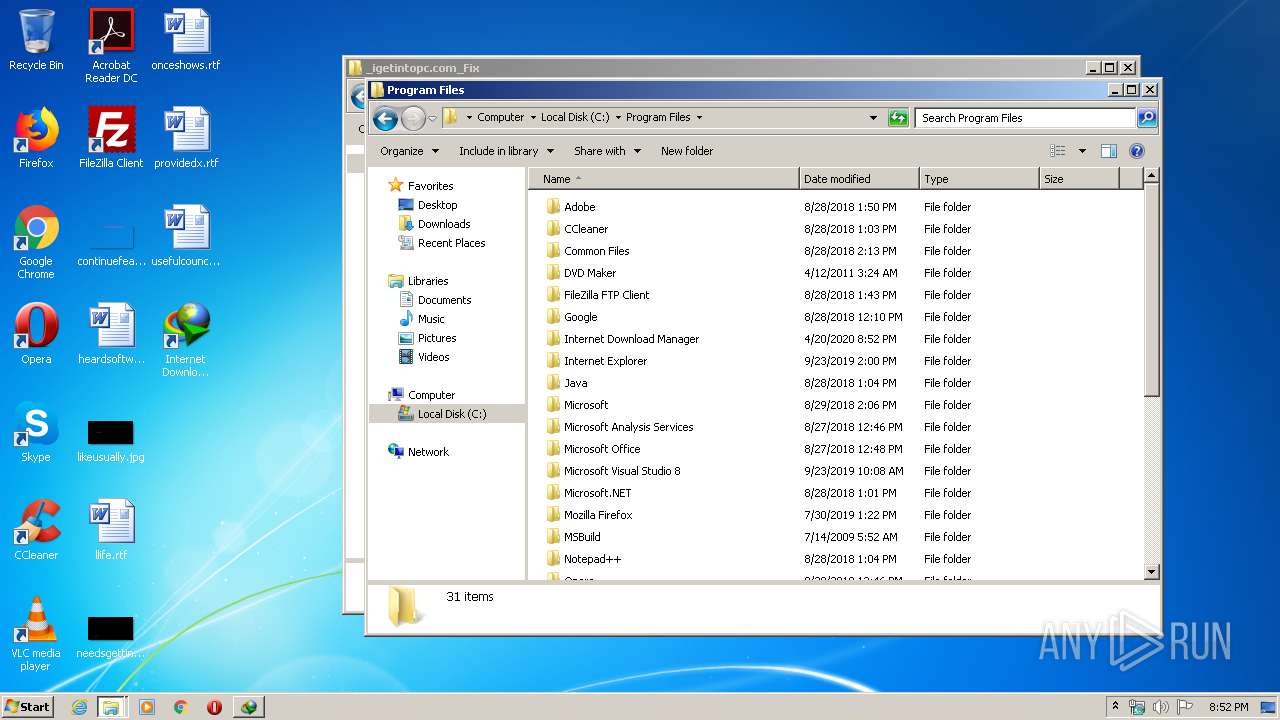This screenshot has width=1280, height=720.
Task: Click the Chrome icon in the taskbar
Action: pos(181,707)
